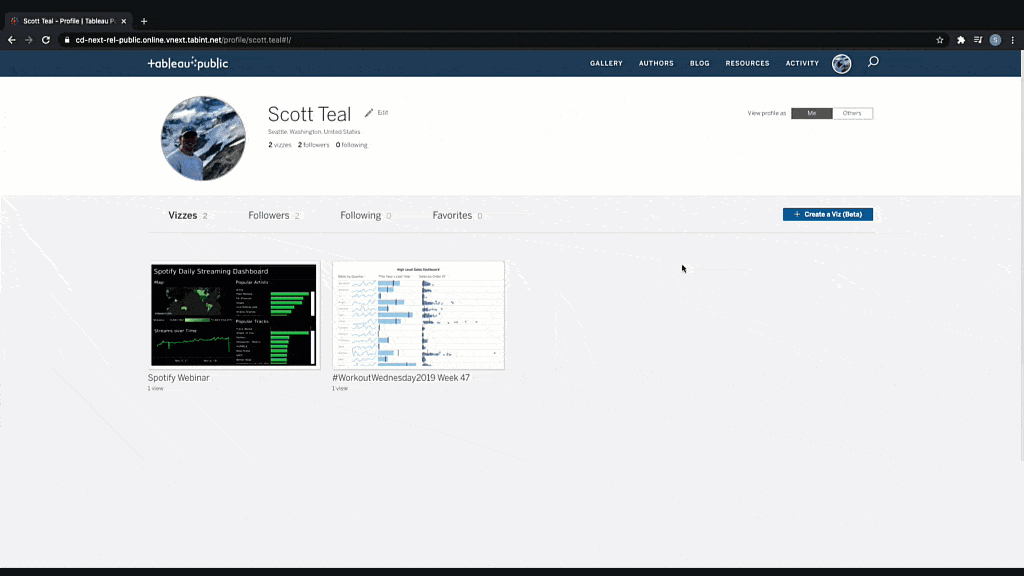The height and width of the screenshot is (576, 1024).
Task: Switch to the Followers tab
Action: (266, 215)
